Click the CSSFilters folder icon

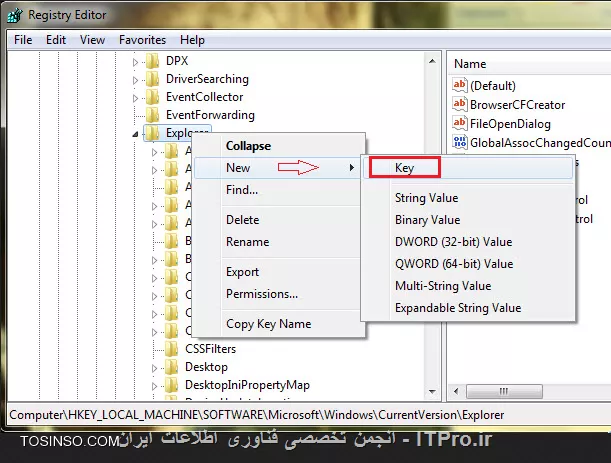click(171, 349)
